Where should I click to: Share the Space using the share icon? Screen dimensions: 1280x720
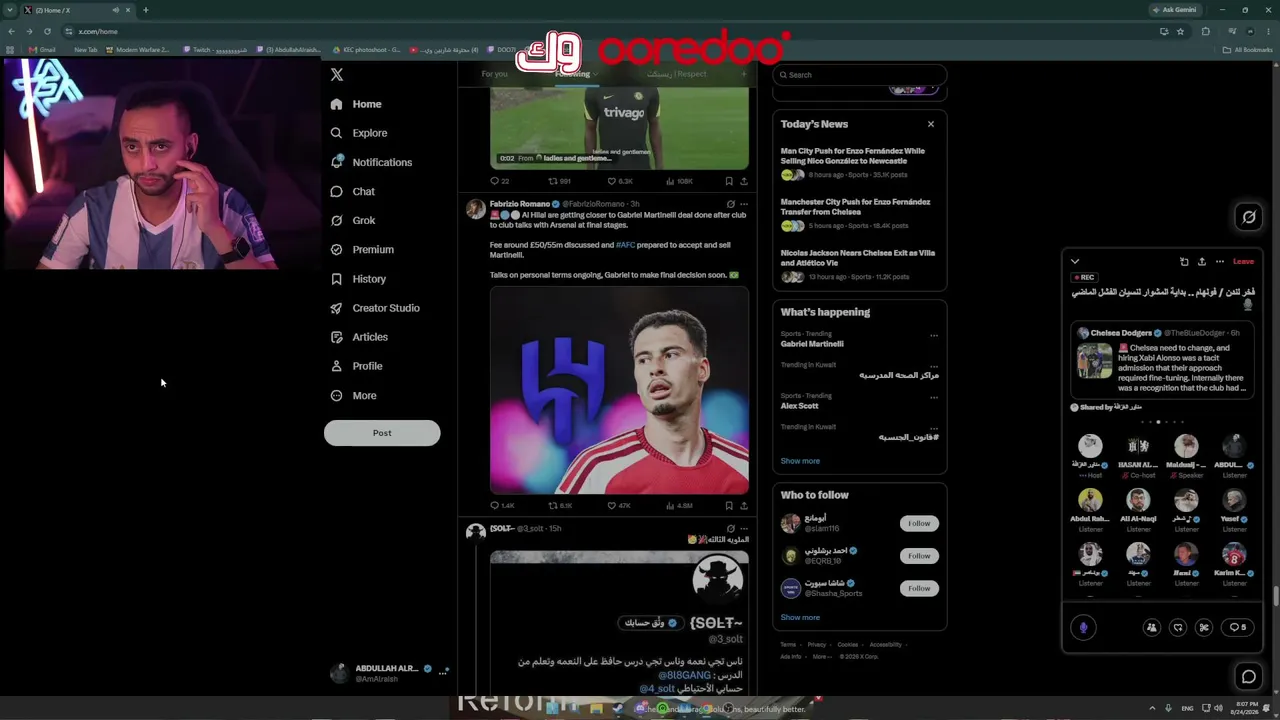[x=1202, y=262]
